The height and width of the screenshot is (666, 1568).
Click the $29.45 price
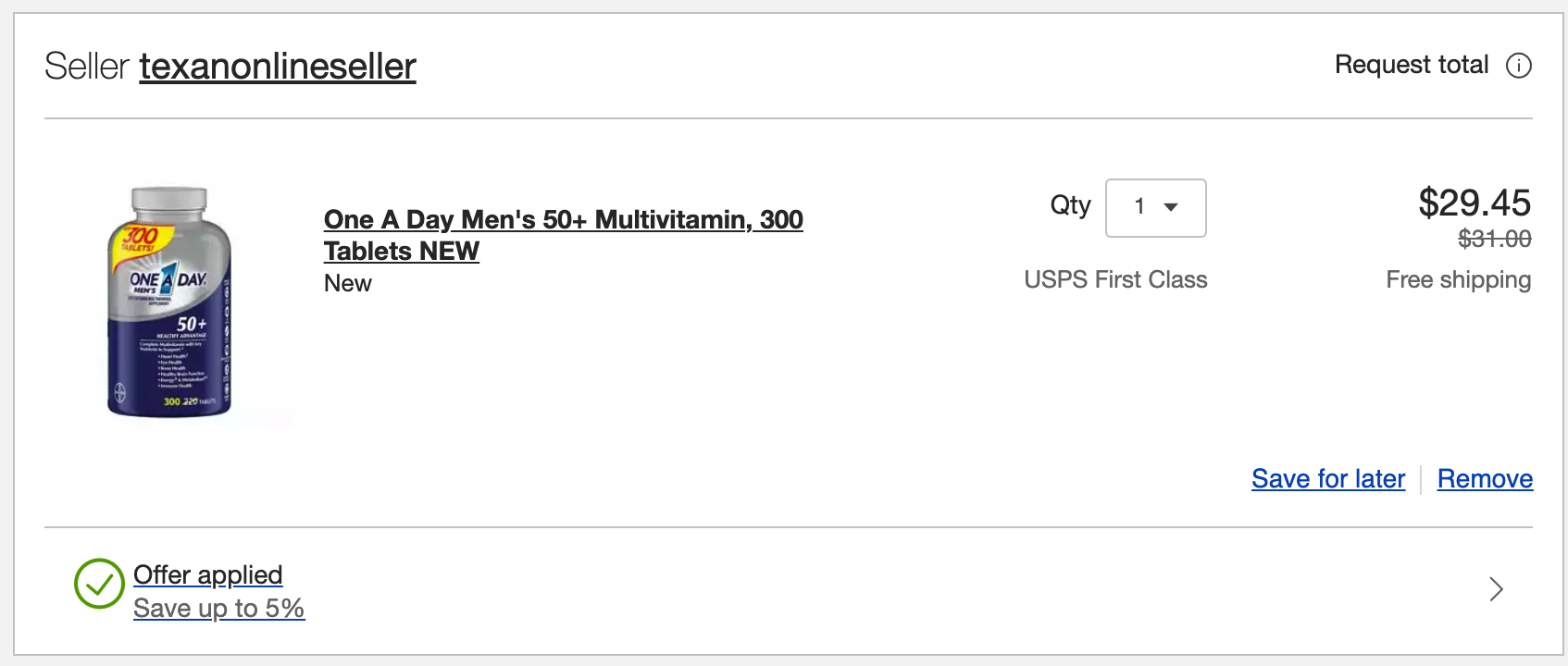click(1475, 203)
